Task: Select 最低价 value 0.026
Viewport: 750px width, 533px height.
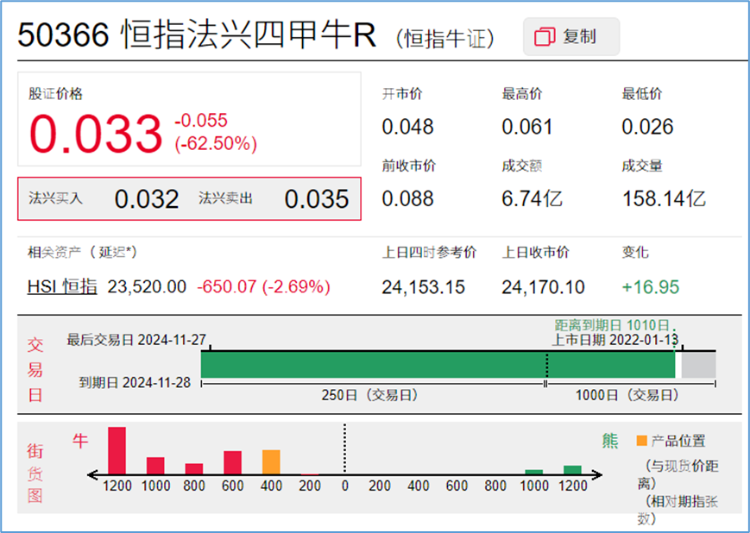Action: (x=647, y=127)
